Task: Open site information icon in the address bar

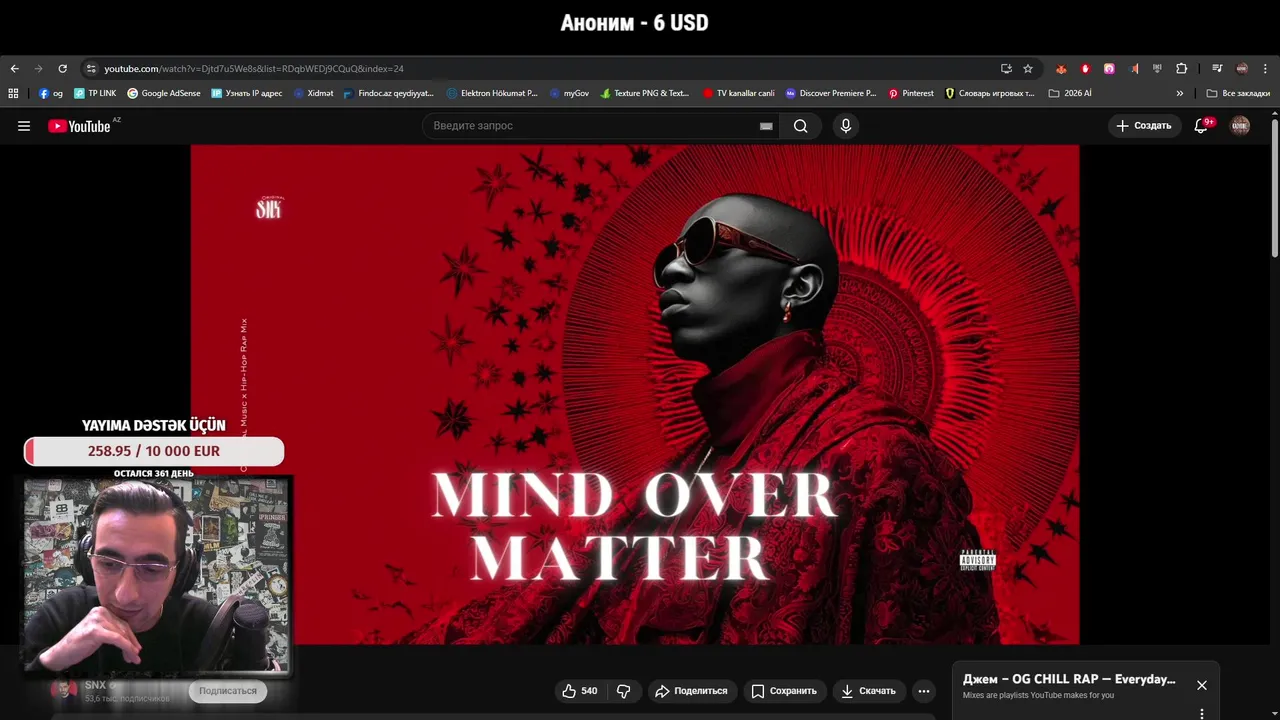Action: pyautogui.click(x=91, y=69)
